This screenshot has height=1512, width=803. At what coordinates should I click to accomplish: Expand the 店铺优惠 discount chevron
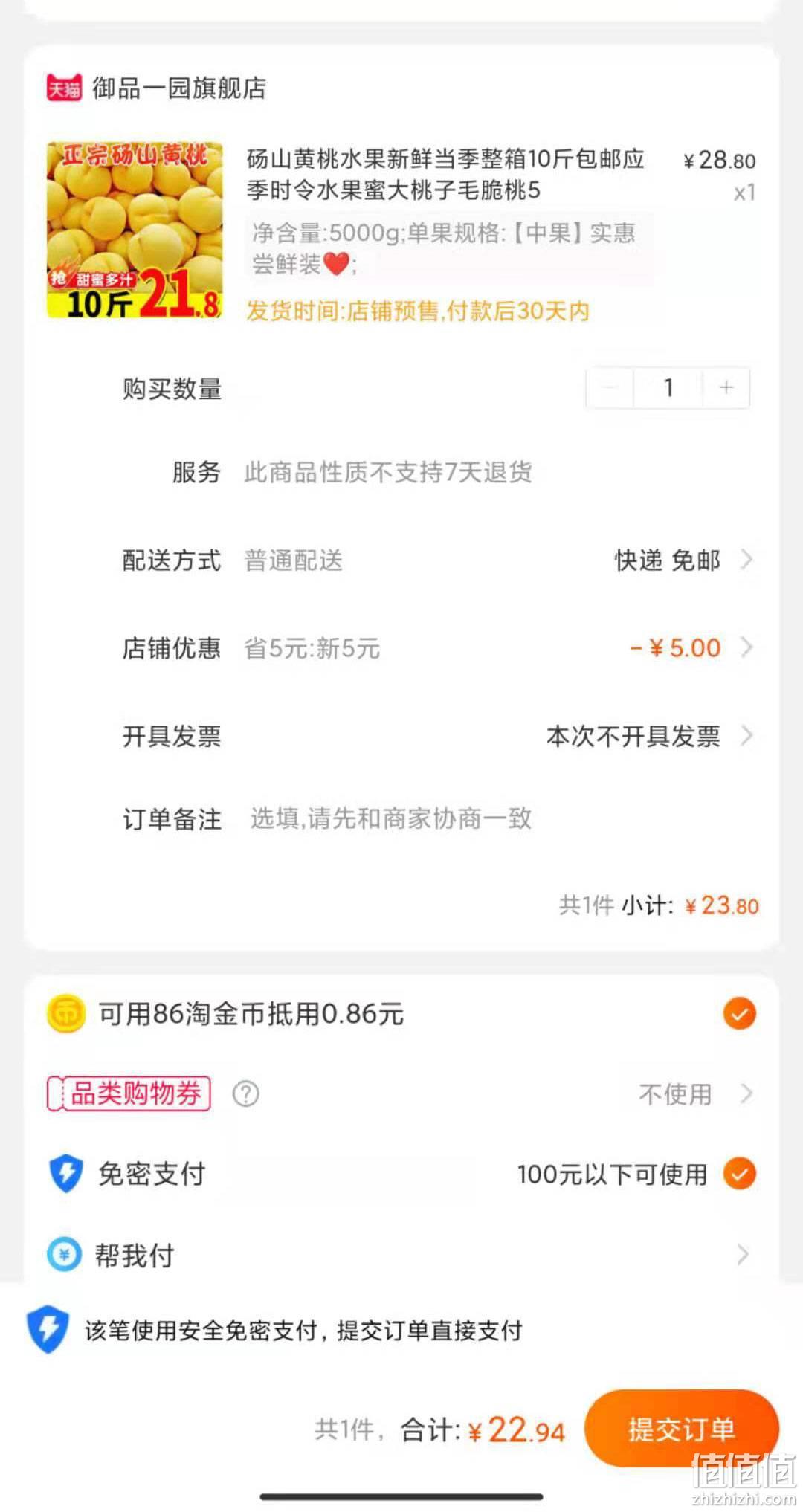coord(746,647)
